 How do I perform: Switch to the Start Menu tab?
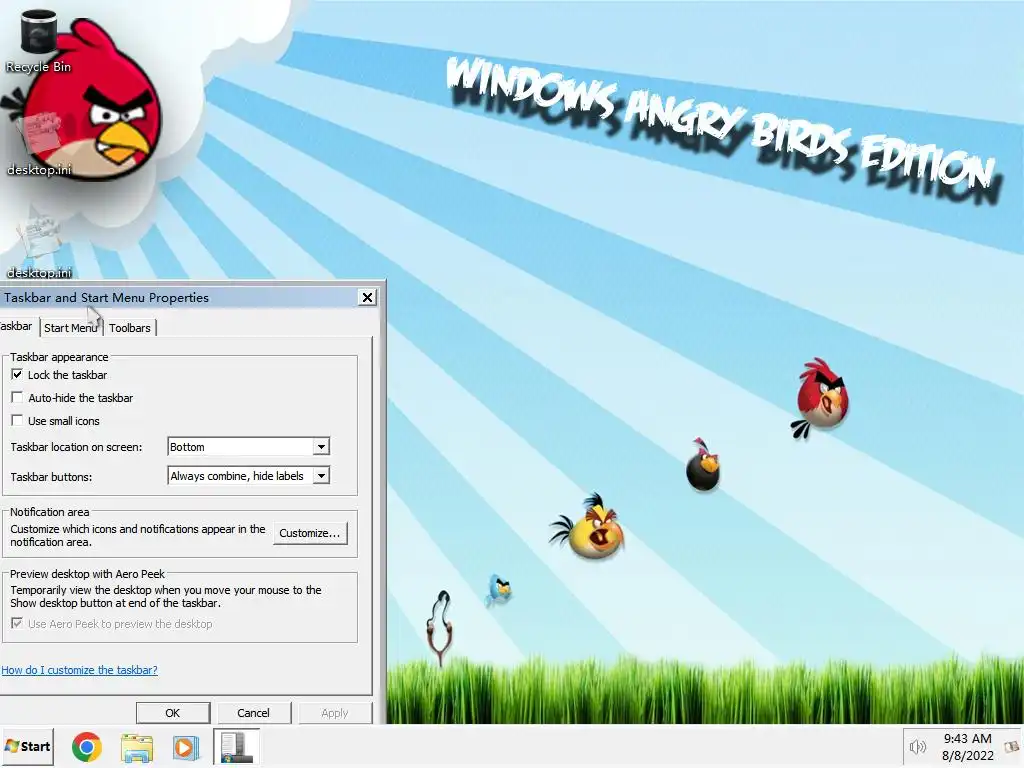click(71, 328)
